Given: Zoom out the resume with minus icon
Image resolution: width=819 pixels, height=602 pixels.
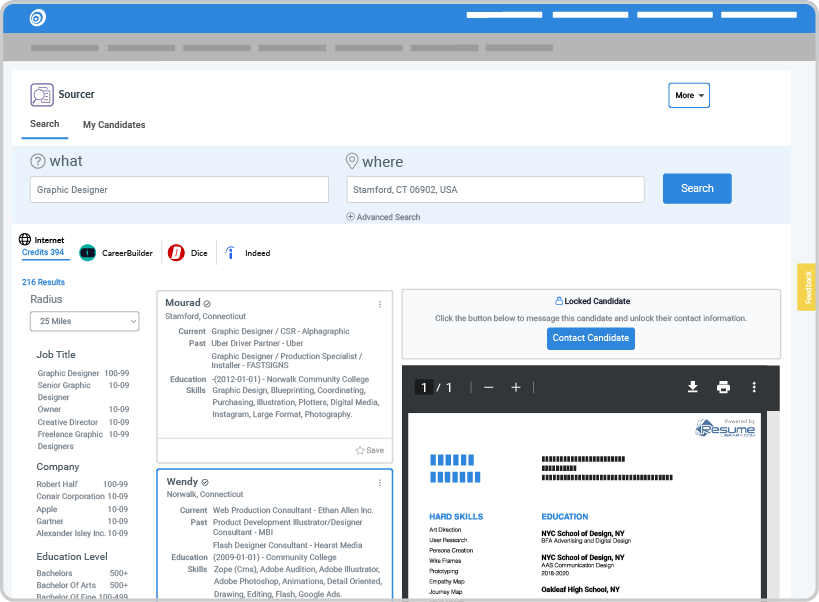Looking at the screenshot, I should pos(489,387).
